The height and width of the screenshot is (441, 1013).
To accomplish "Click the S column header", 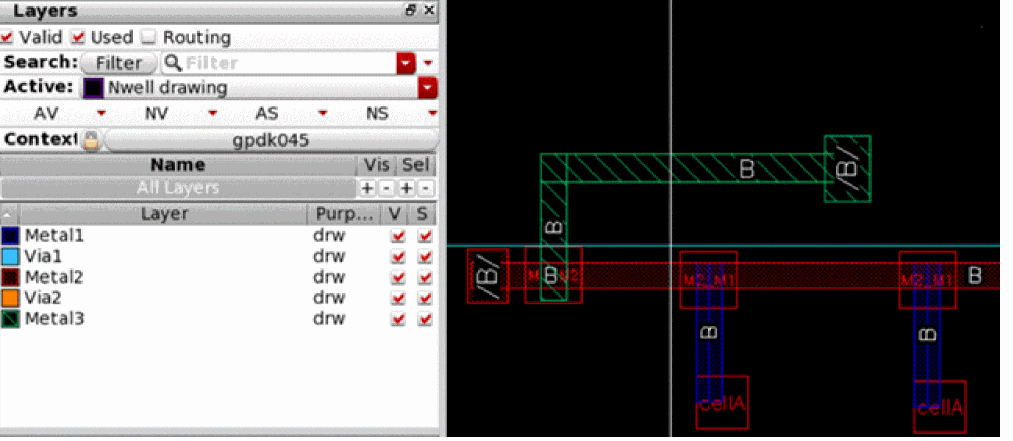I will pyautogui.click(x=424, y=214).
